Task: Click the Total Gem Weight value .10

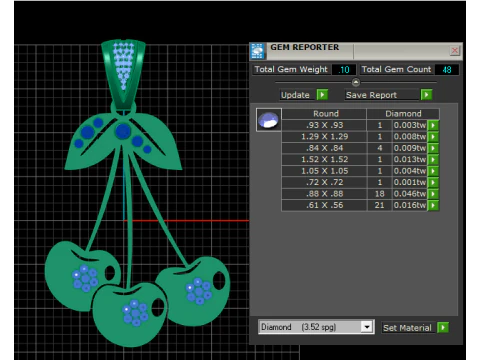Action: 344,70
